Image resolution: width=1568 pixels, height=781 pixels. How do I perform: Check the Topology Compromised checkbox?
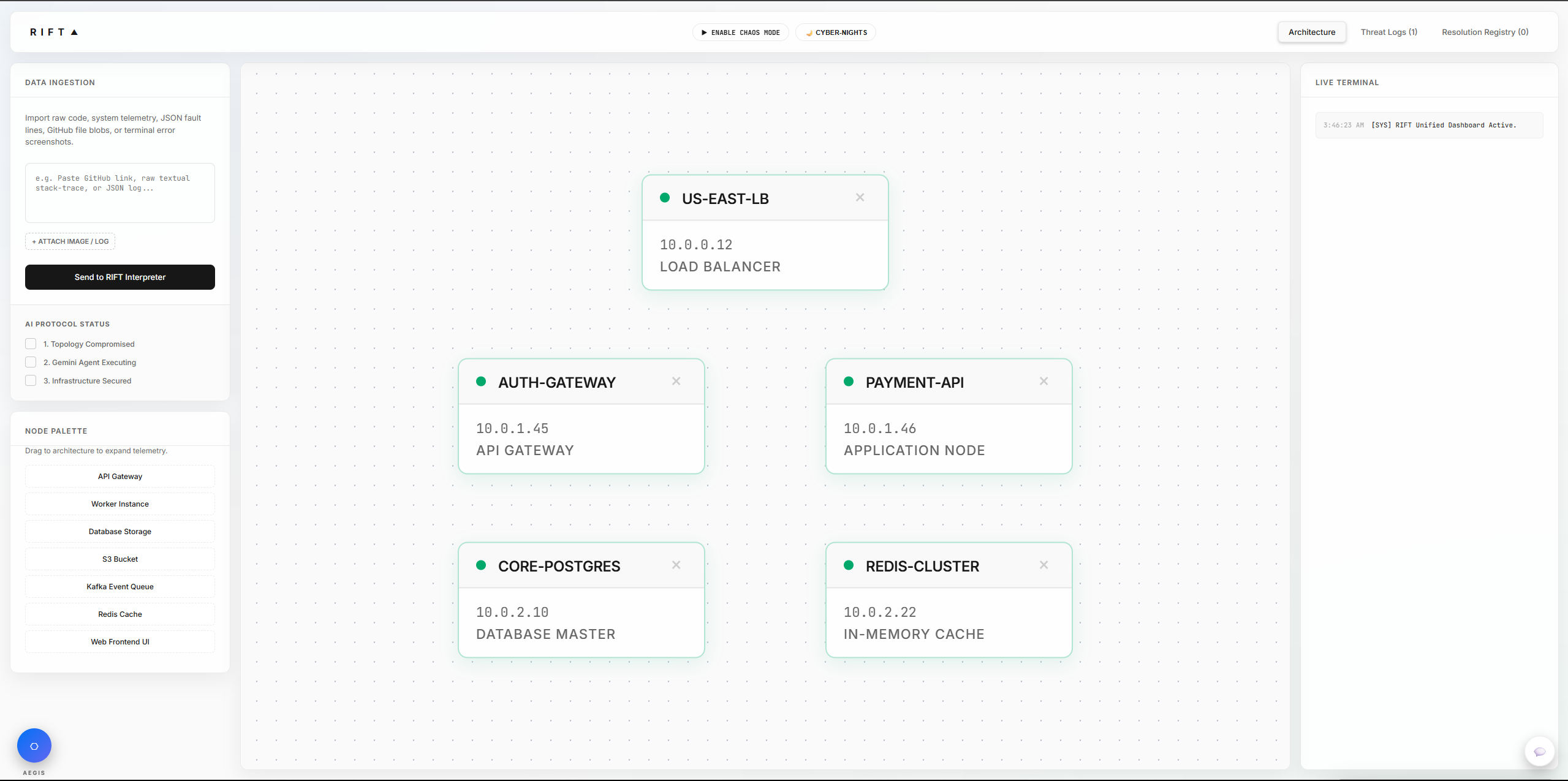[31, 344]
